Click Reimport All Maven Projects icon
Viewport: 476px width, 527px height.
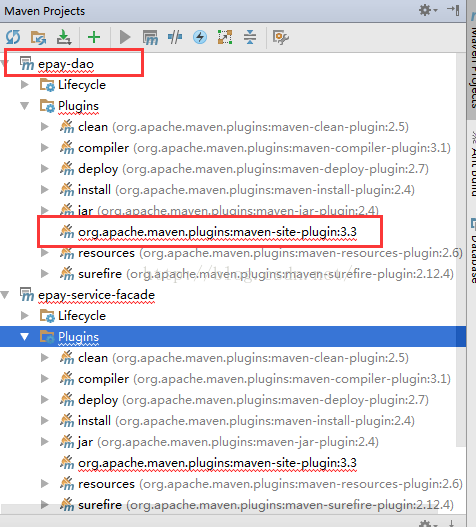coord(13,37)
